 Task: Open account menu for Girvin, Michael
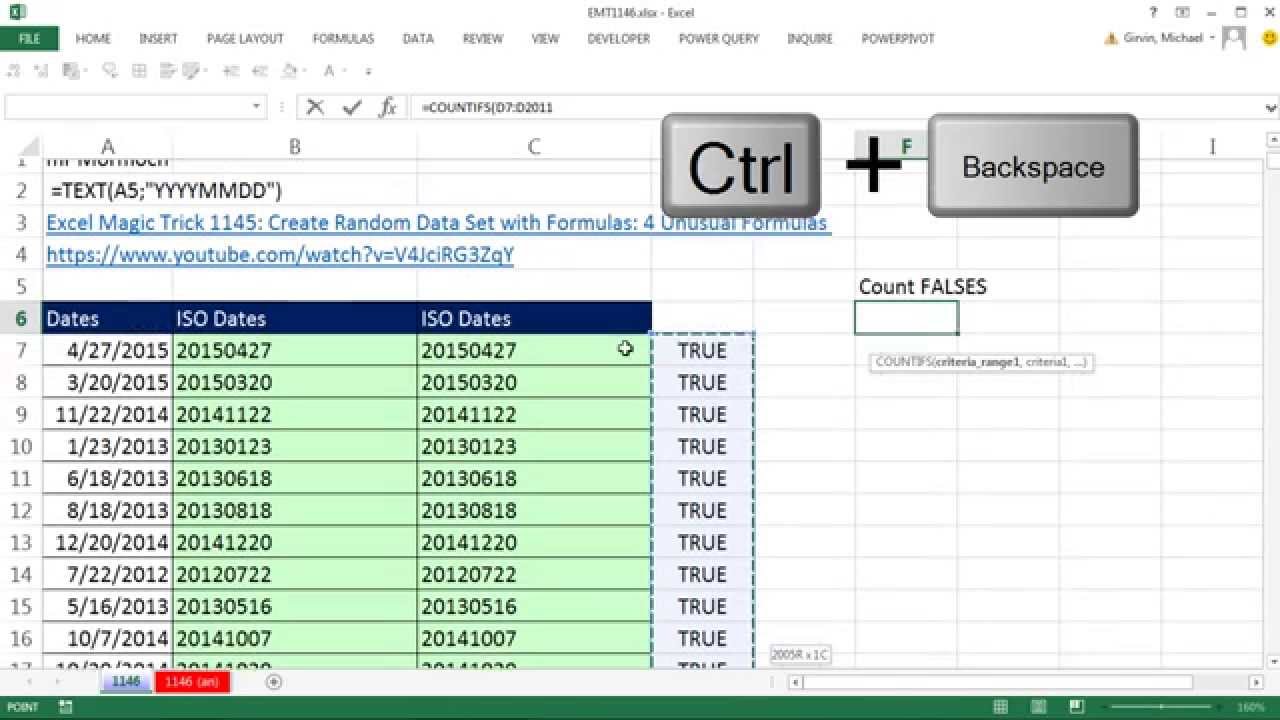coord(1168,38)
